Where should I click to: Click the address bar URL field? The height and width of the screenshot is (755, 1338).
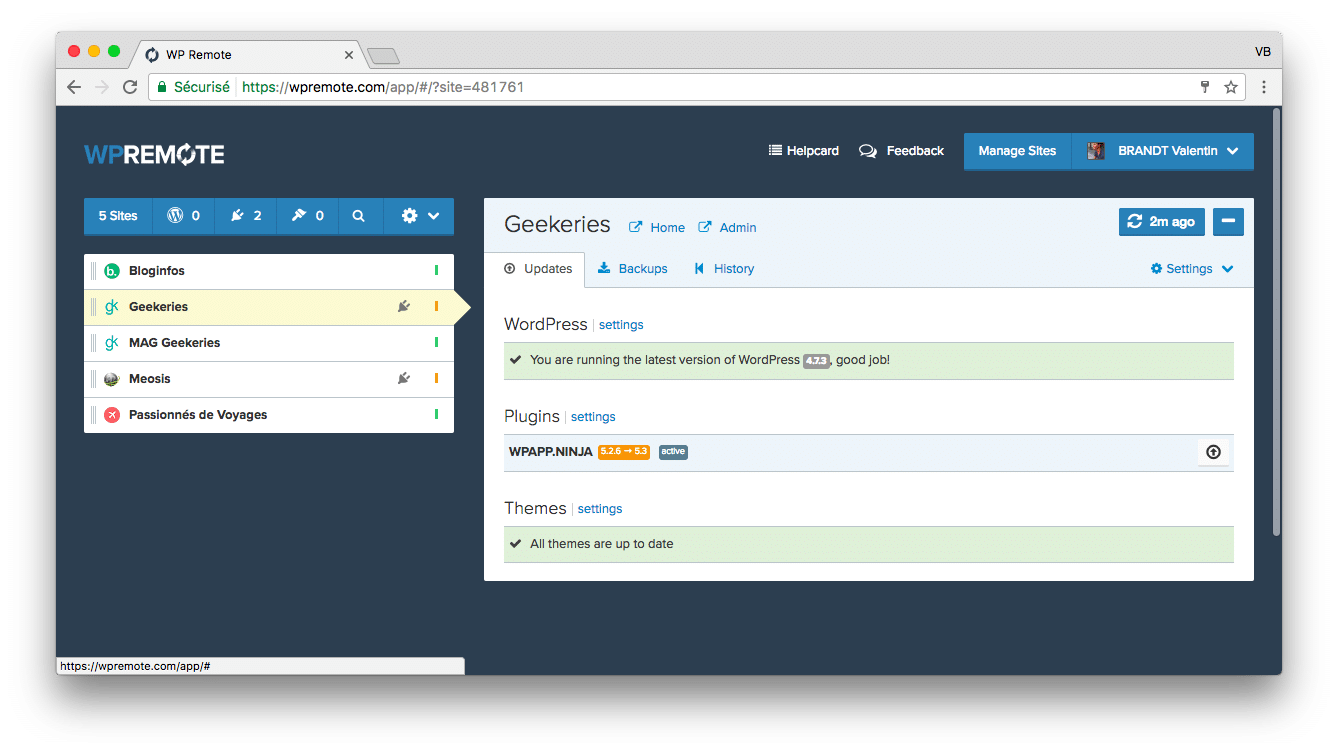click(698, 87)
